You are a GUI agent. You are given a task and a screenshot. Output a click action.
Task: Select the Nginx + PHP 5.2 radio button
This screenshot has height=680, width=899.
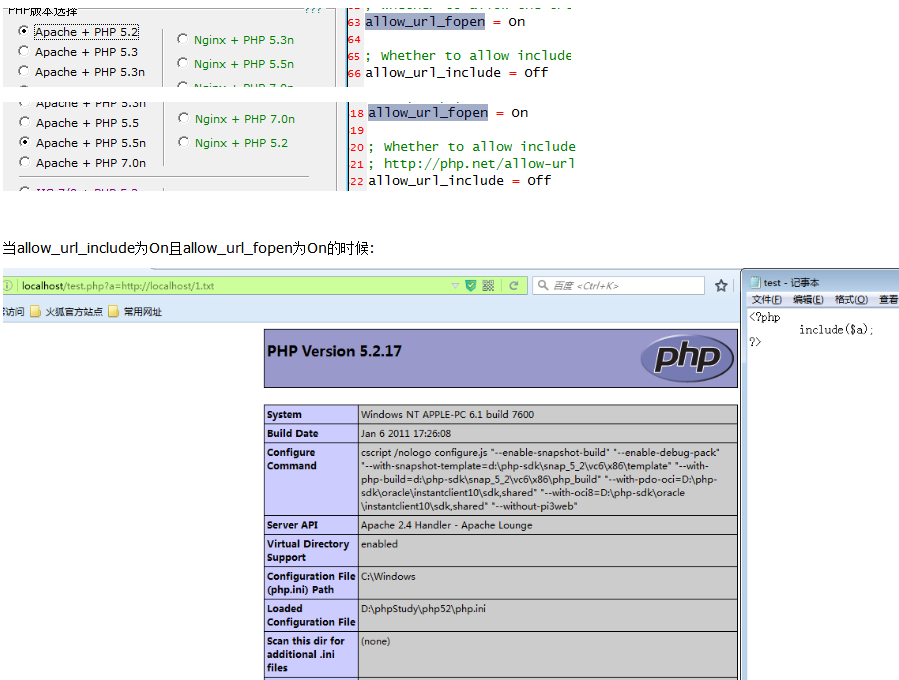pyautogui.click(x=183, y=142)
